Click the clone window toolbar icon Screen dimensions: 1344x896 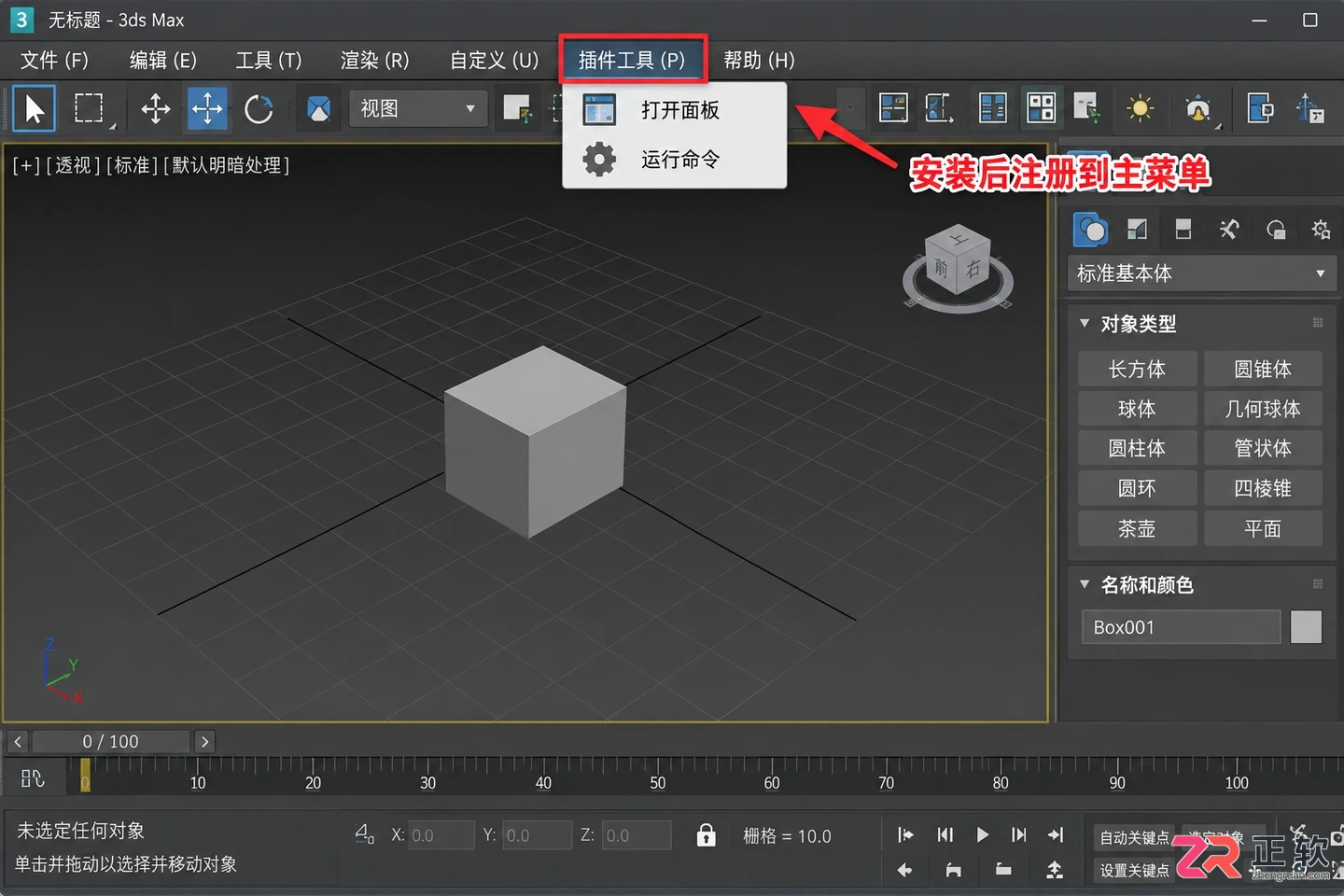tap(1261, 109)
